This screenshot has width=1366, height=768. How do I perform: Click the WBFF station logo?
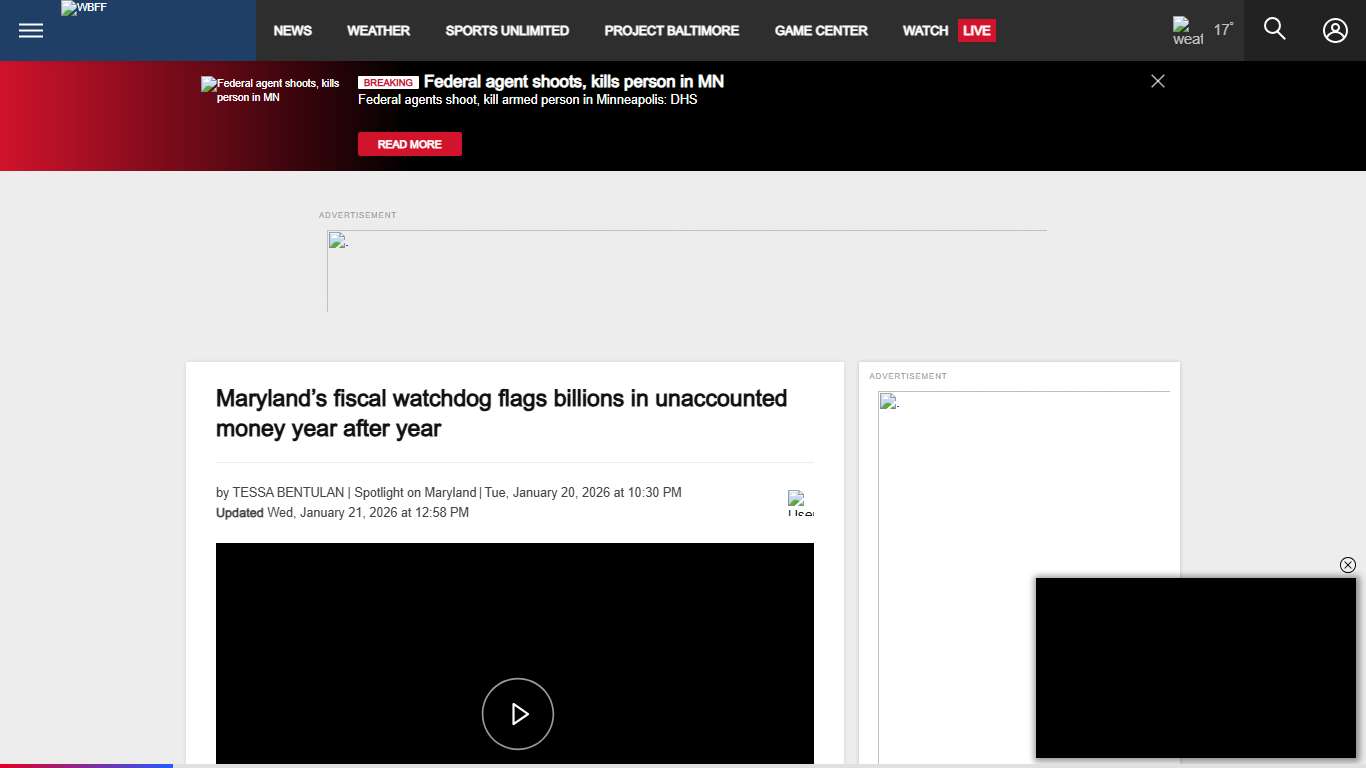click(84, 8)
